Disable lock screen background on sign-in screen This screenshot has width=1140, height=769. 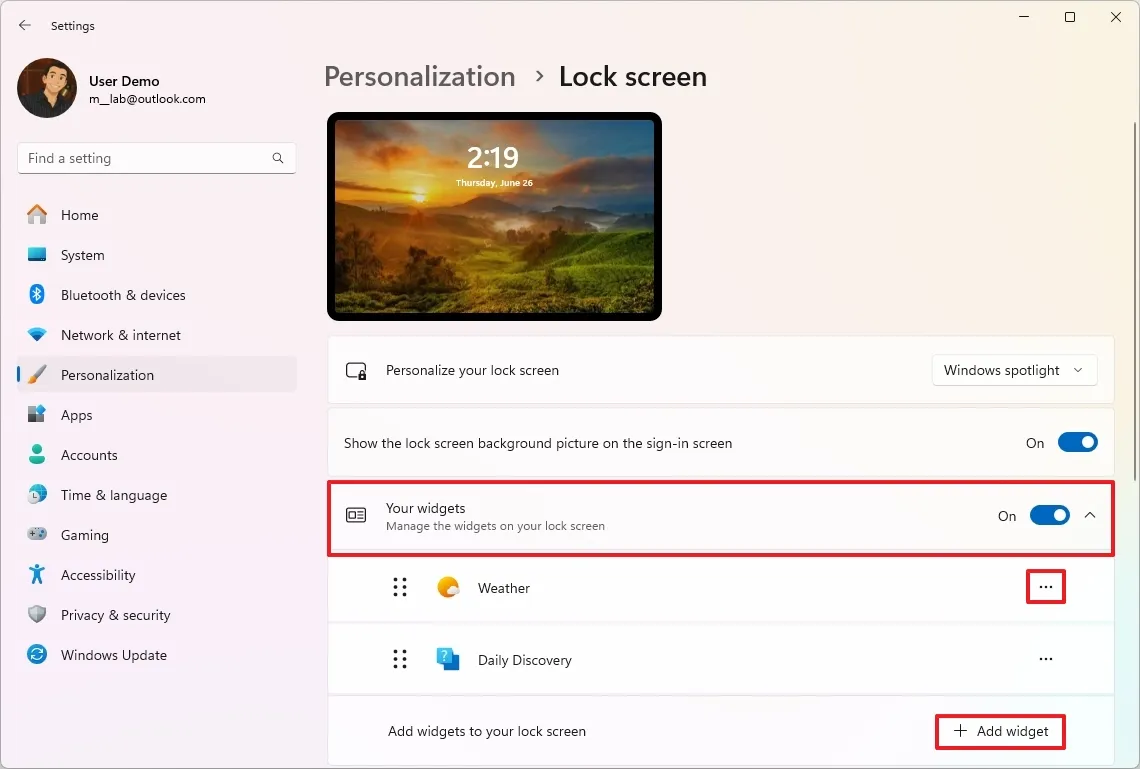pyautogui.click(x=1078, y=442)
